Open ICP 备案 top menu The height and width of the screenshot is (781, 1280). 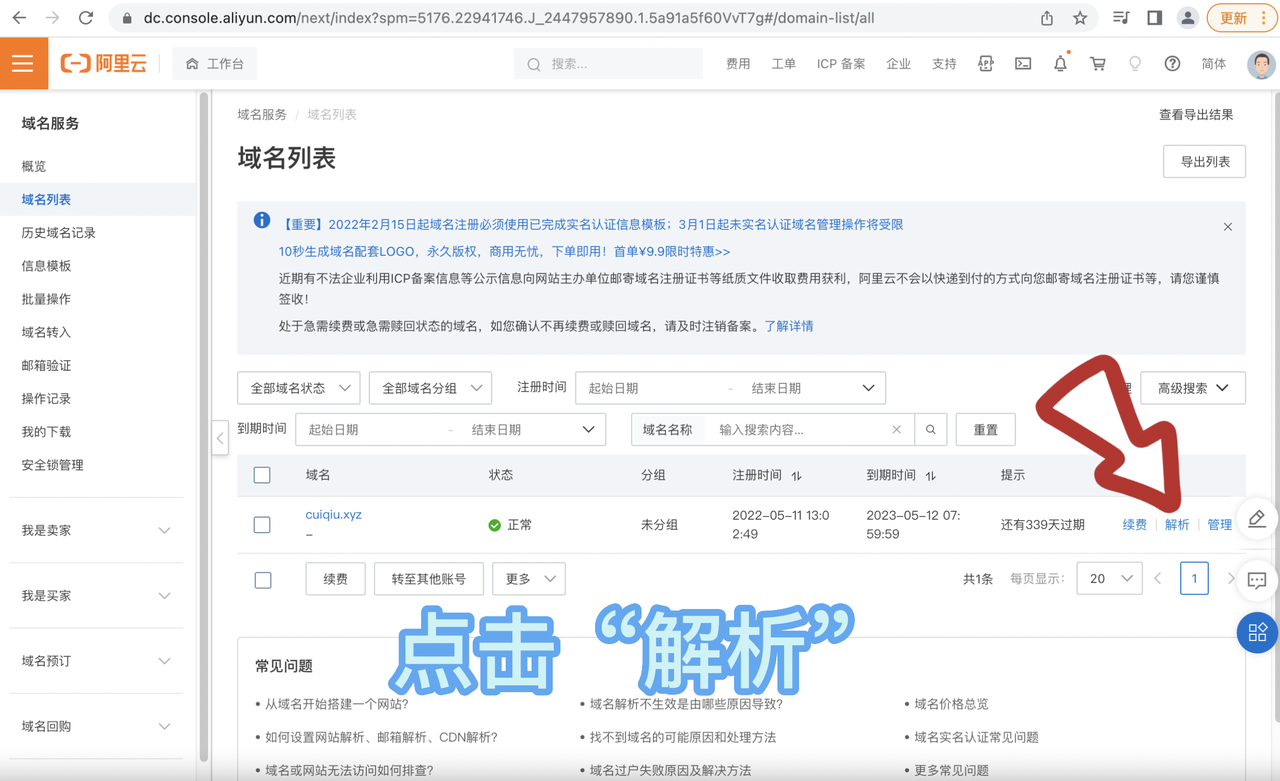tap(841, 64)
